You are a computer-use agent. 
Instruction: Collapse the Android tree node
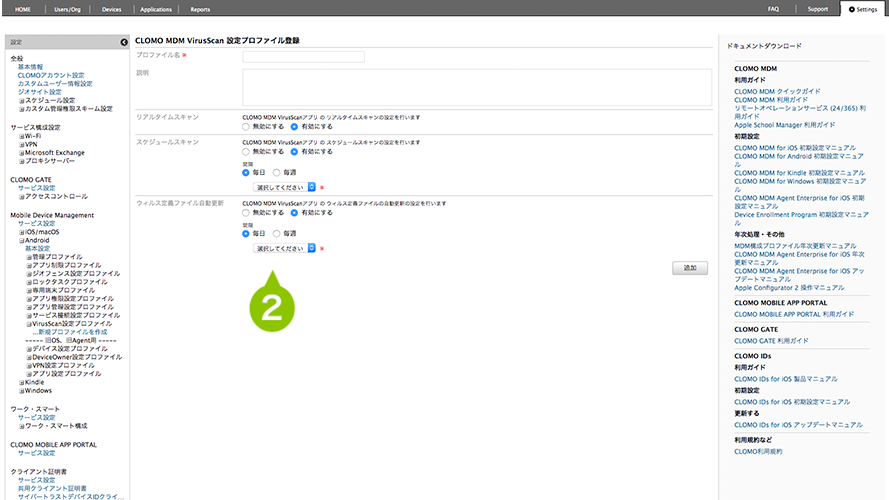click(22, 241)
